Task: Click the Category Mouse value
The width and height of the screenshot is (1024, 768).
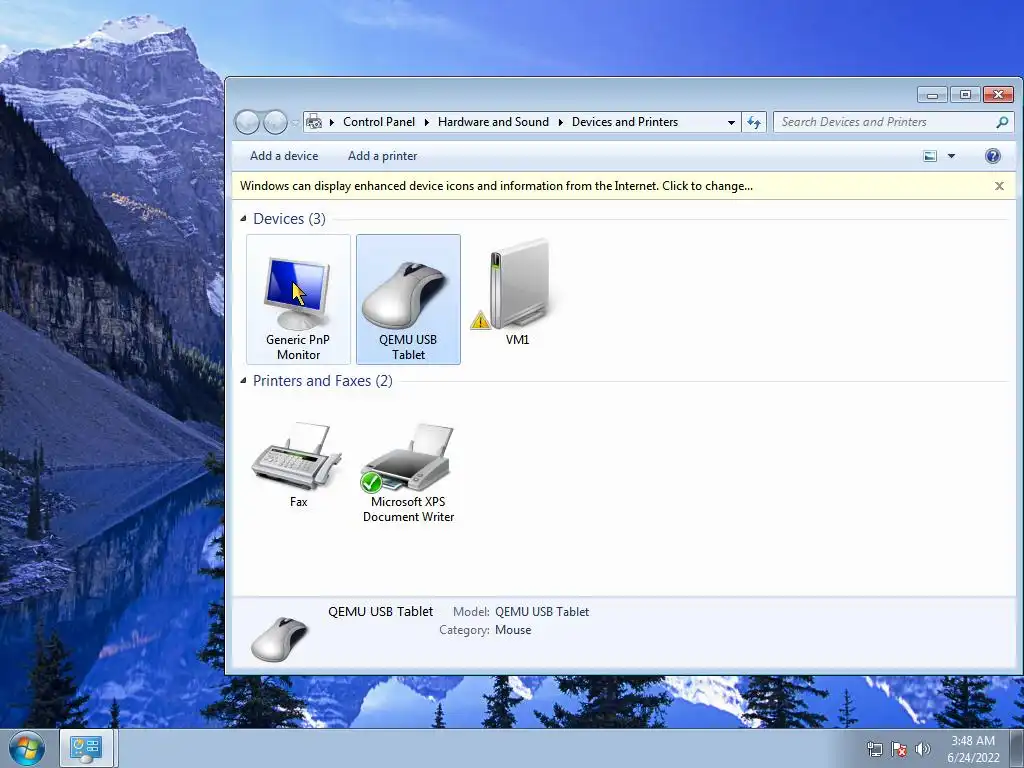Action: [x=513, y=630]
